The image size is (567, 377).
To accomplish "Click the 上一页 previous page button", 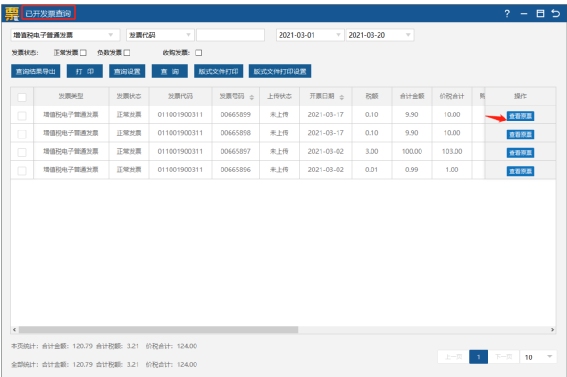I will [x=453, y=357].
